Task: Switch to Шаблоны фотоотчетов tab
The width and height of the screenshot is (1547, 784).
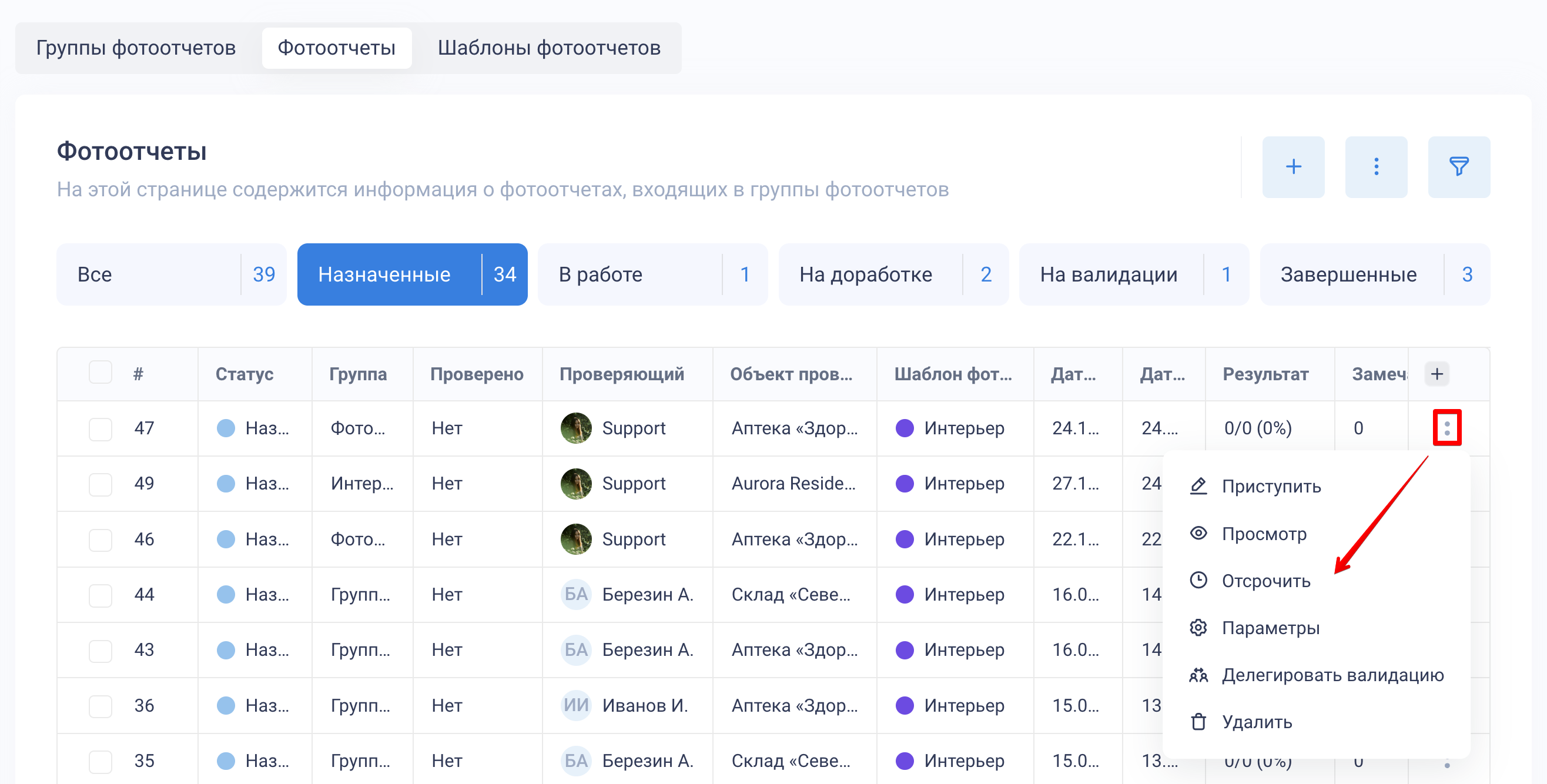Action: tap(548, 48)
